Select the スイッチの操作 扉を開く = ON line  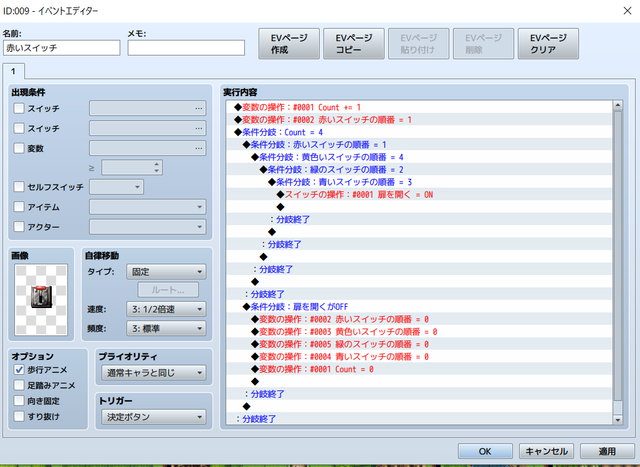coord(419,194)
